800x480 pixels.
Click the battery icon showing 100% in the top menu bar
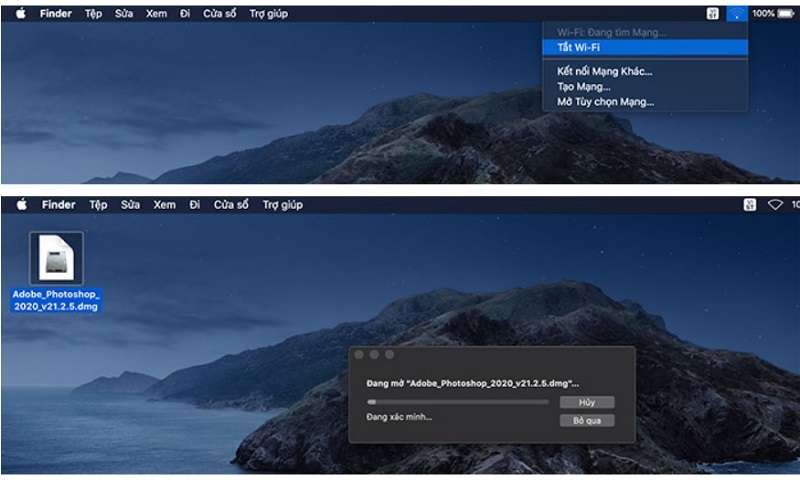pyautogui.click(x=785, y=14)
